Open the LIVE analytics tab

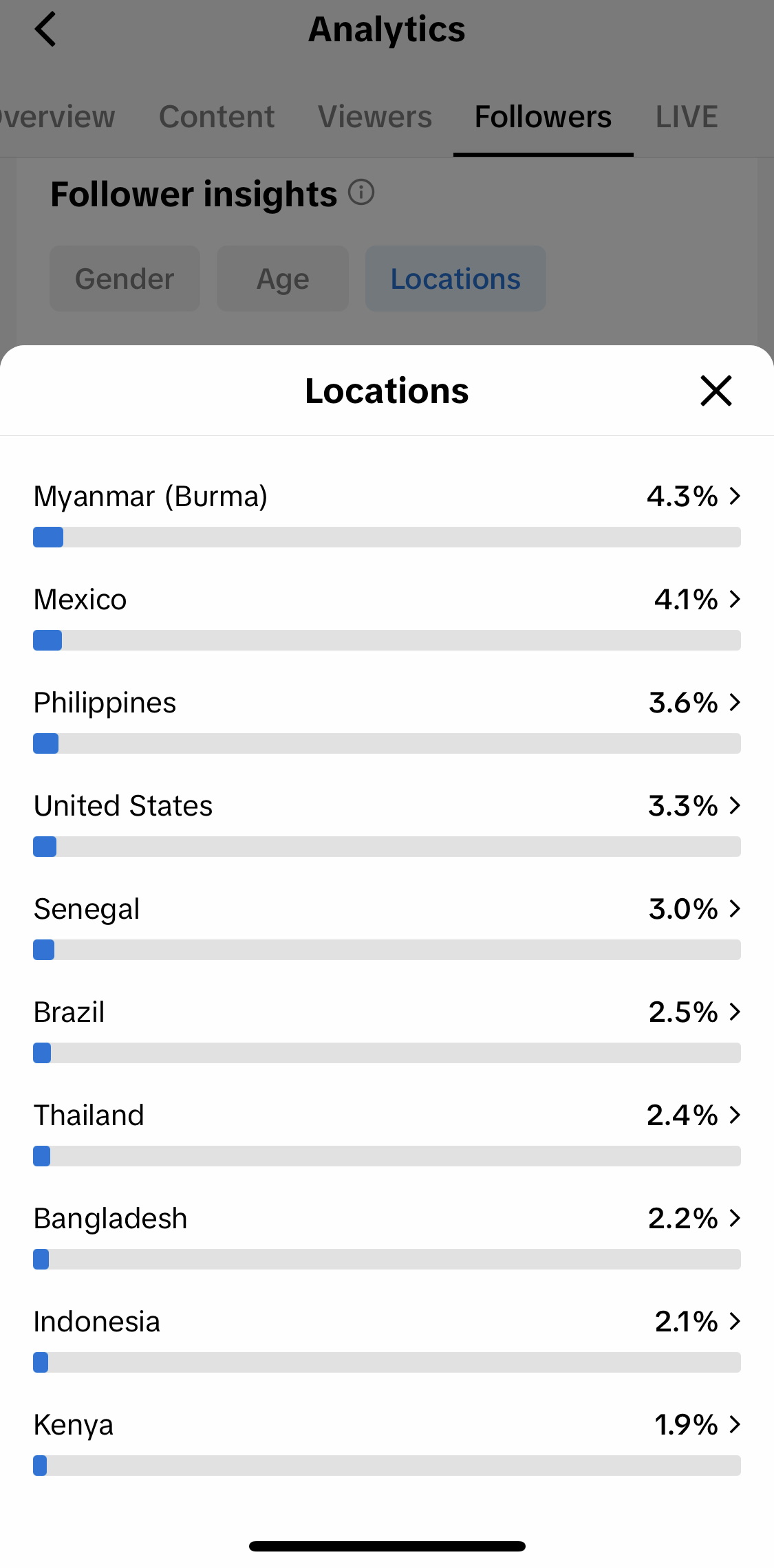pyautogui.click(x=687, y=117)
